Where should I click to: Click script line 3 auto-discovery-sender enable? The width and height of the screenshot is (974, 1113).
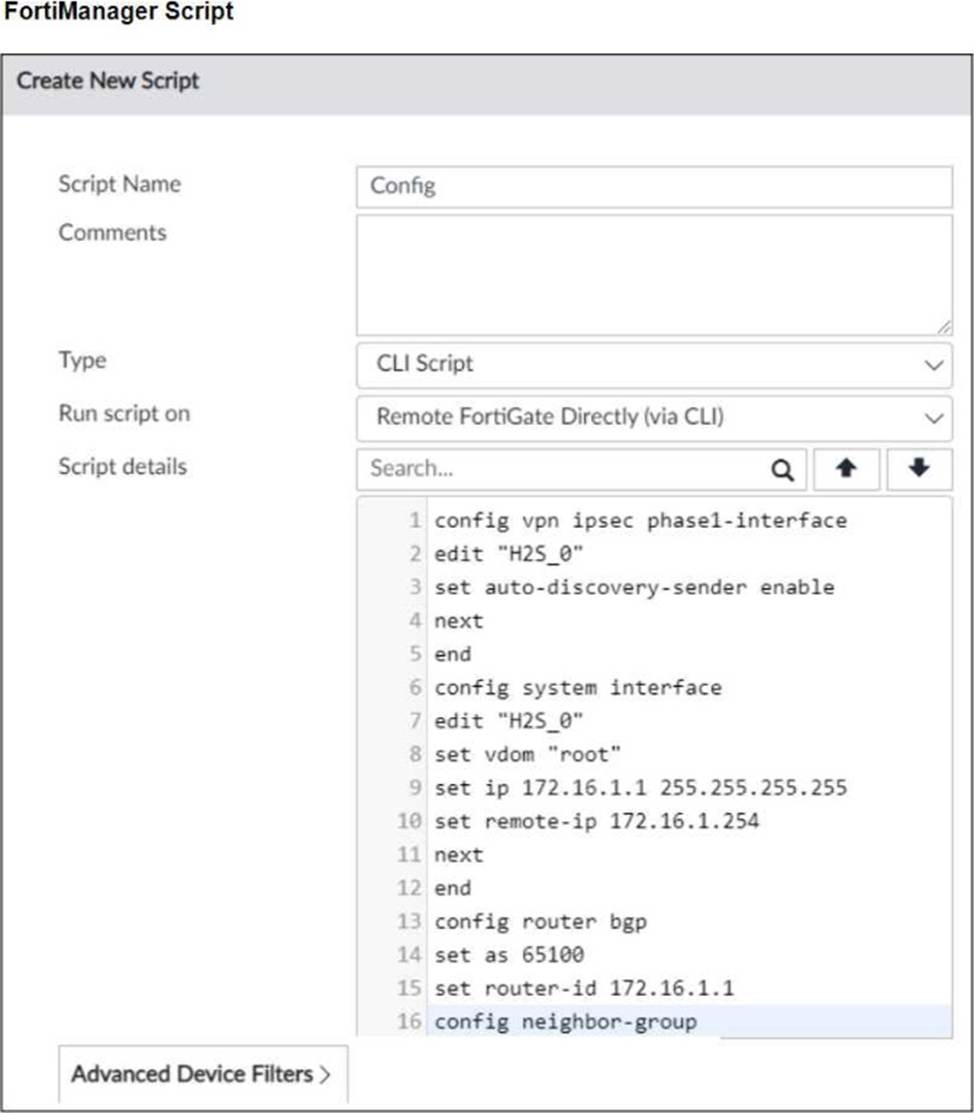click(x=634, y=587)
